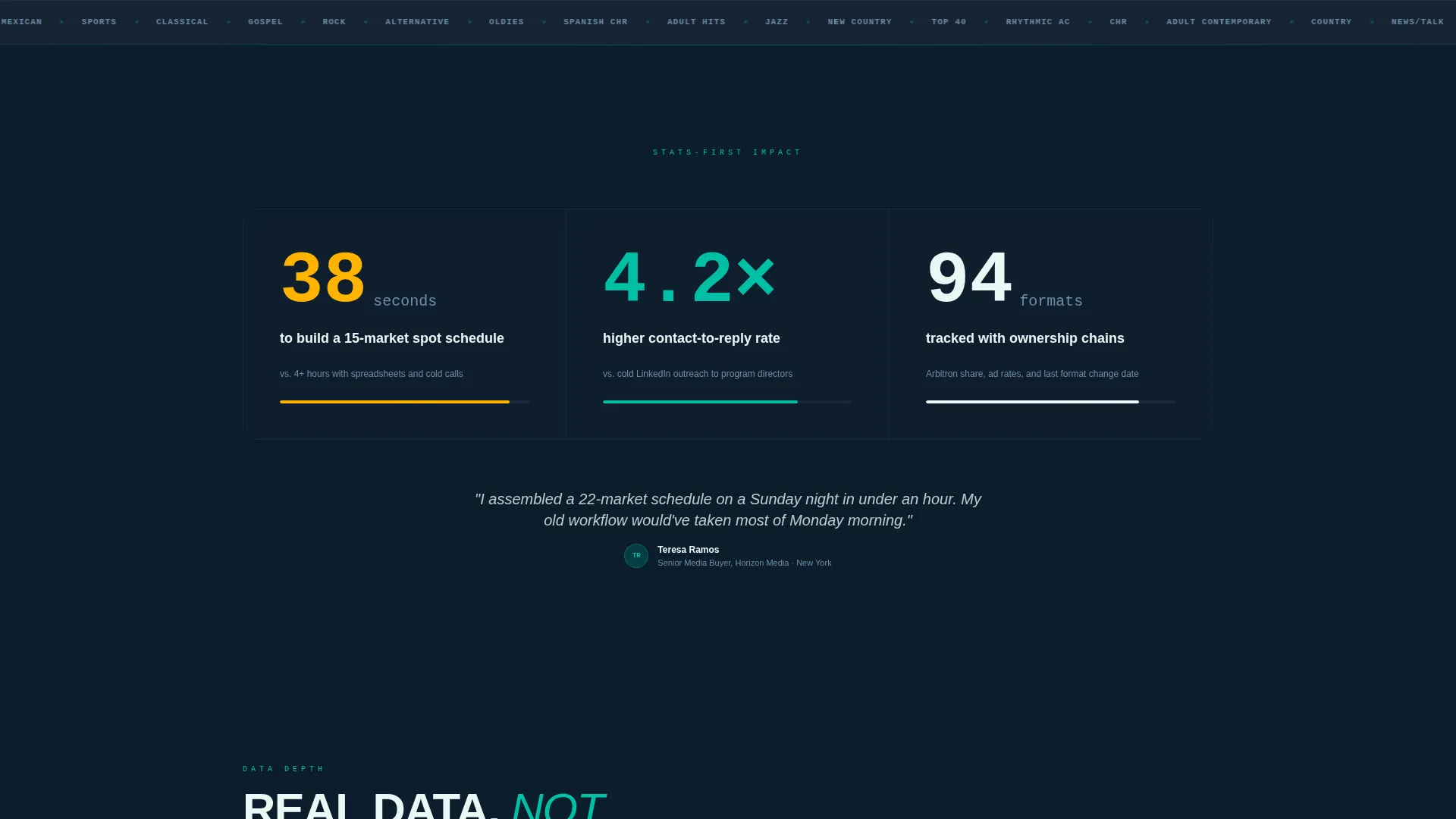1456x819 pixels.
Task: Select ADULT HITS in the ticker
Action: tap(696, 22)
